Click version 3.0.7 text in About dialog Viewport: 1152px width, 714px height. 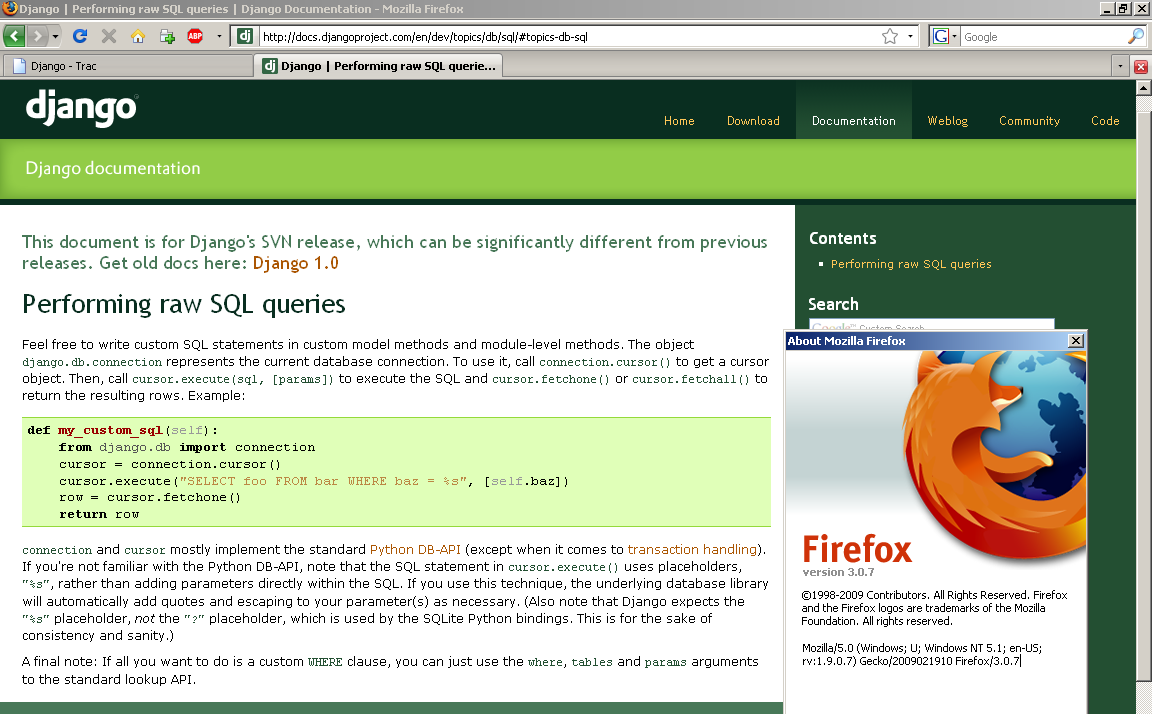tap(838, 571)
